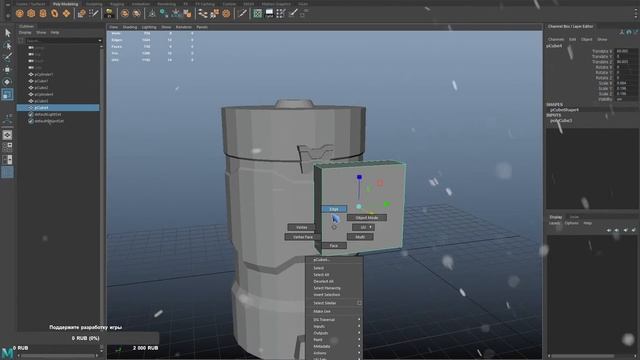Viewport: 640px width, 360px height.
Task: Open Select Similar option box
Action: pyautogui.click(x=359, y=303)
